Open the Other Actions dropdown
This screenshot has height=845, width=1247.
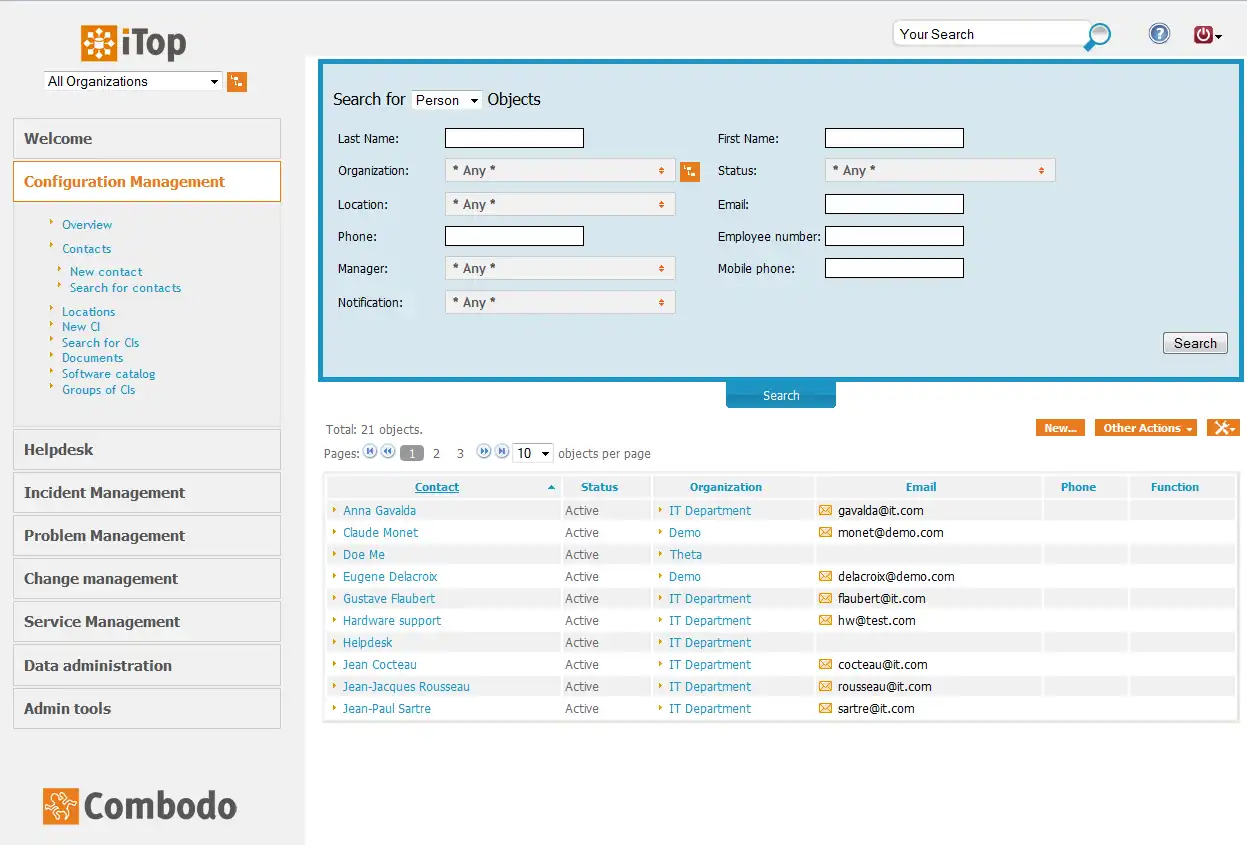pos(1145,427)
